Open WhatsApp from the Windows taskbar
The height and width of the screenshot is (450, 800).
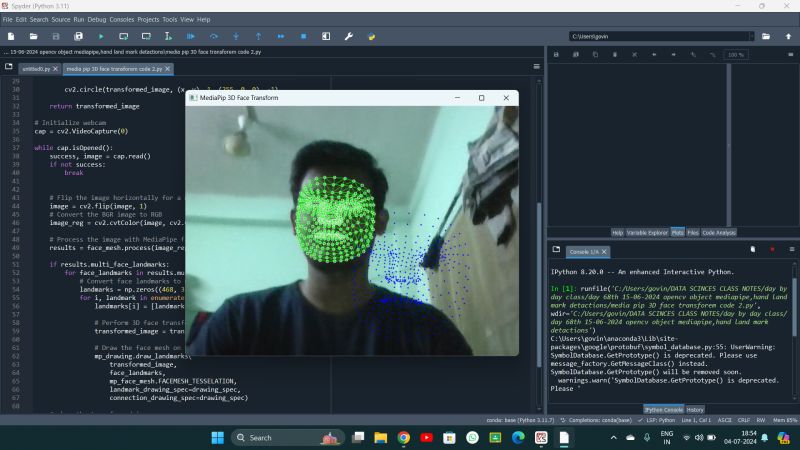(x=472, y=438)
